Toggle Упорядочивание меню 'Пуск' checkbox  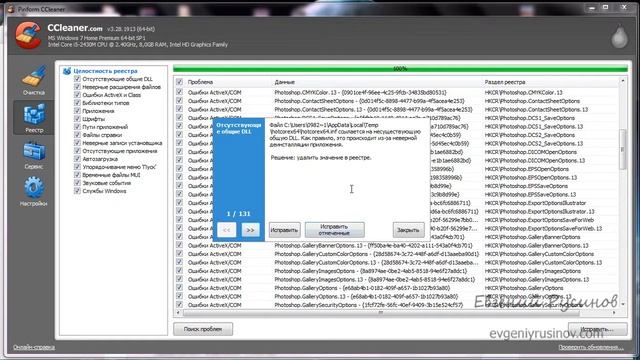pos(77,167)
